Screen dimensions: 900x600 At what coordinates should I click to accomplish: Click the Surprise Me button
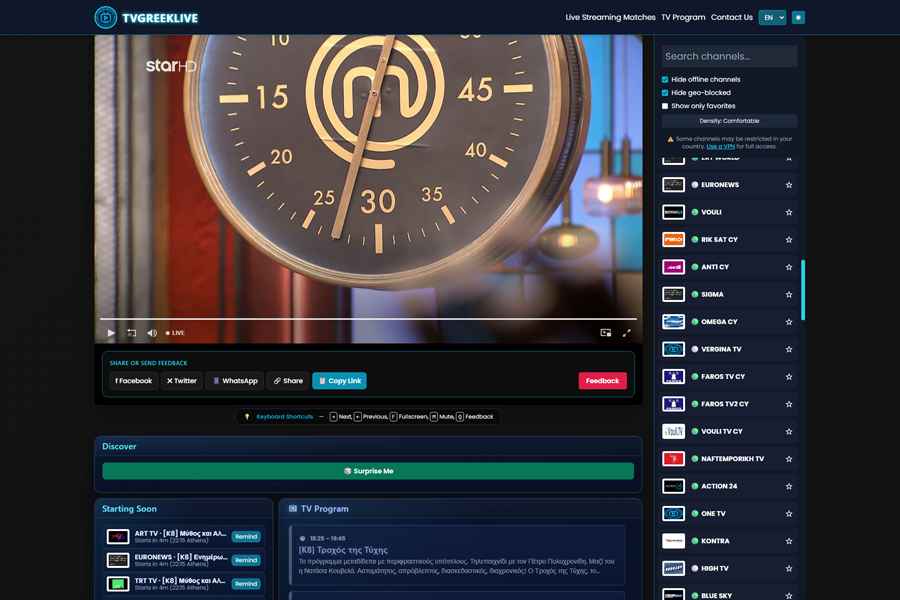tap(368, 471)
